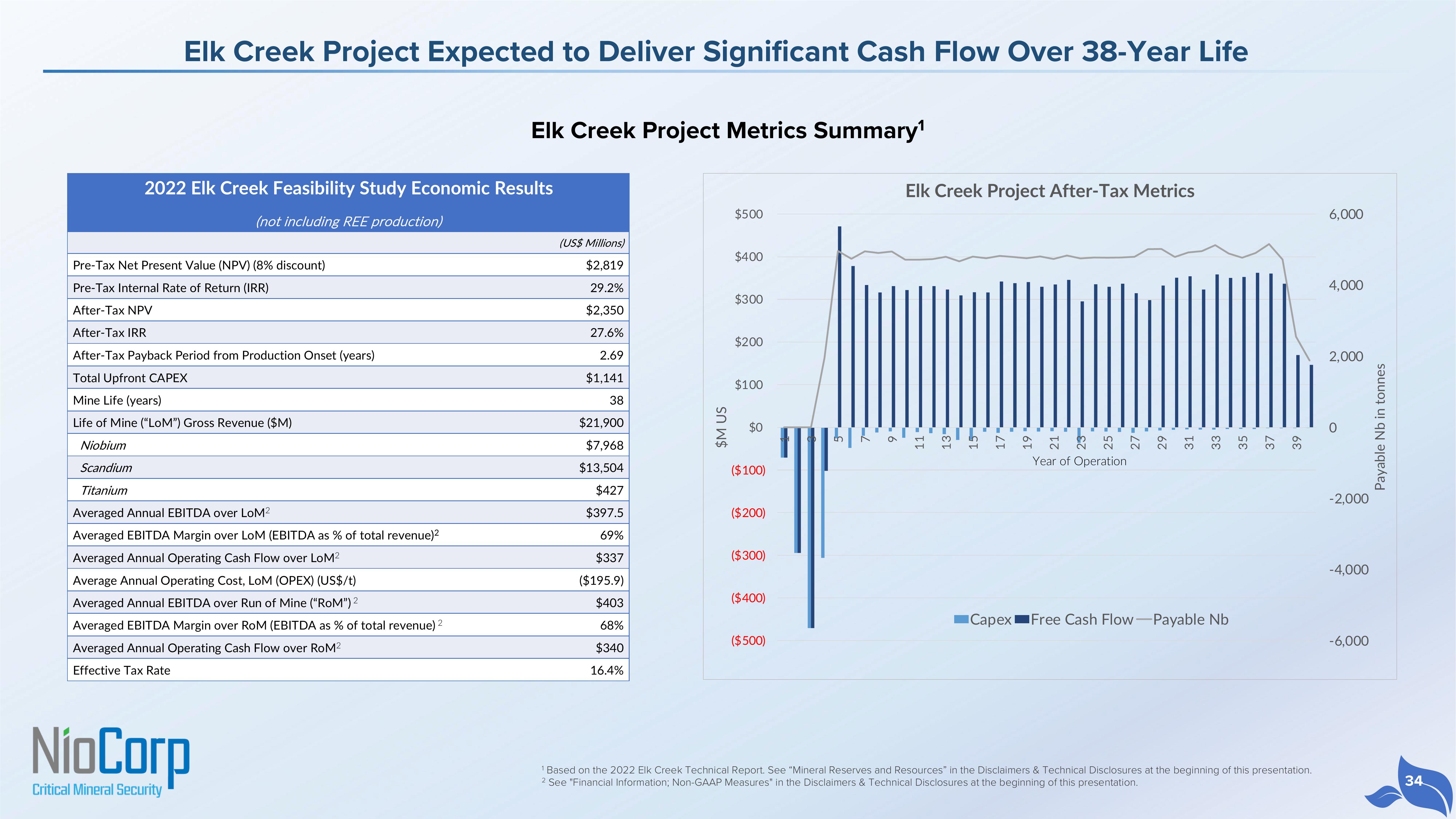Click the $500 left axis label

point(748,214)
